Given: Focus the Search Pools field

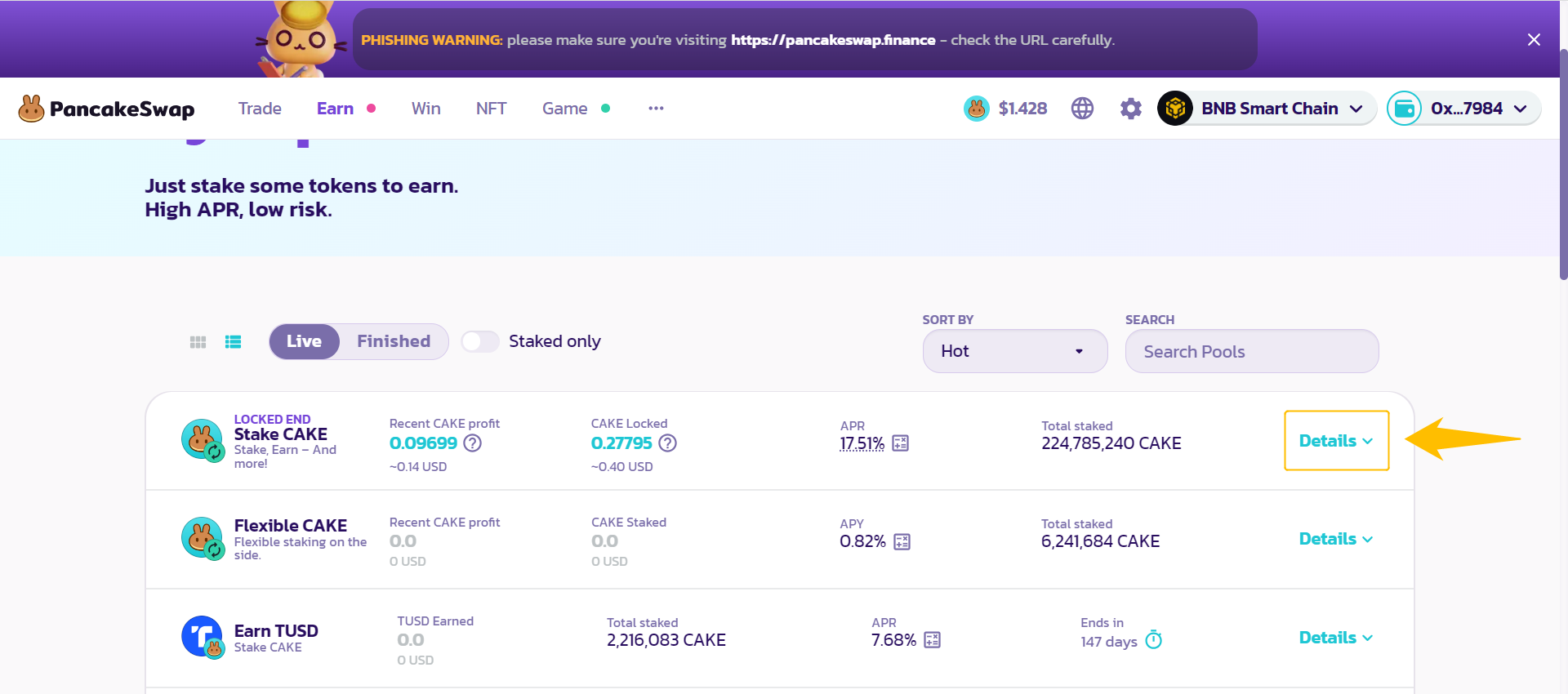Looking at the screenshot, I should coord(1252,351).
